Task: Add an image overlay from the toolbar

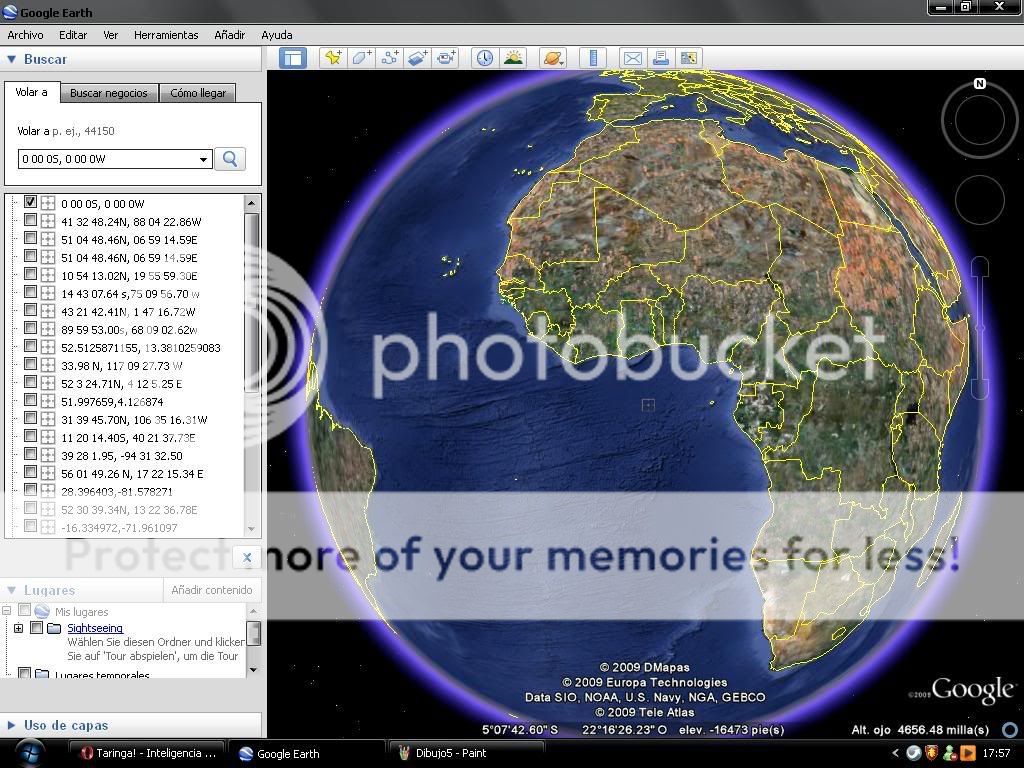Action: [418, 58]
